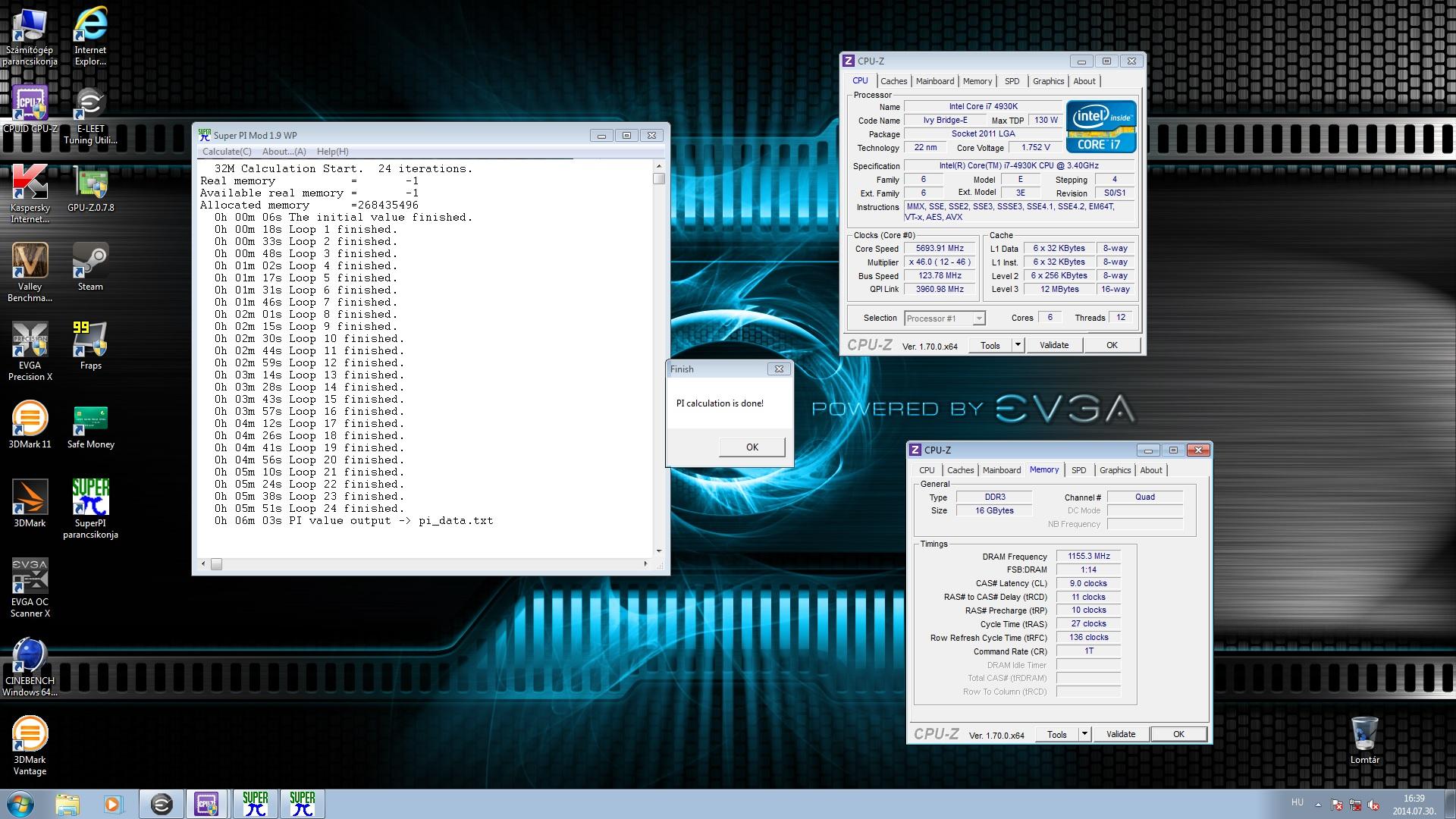Select the second Super PI taskbar button
The width and height of the screenshot is (1456, 819).
coord(303,804)
